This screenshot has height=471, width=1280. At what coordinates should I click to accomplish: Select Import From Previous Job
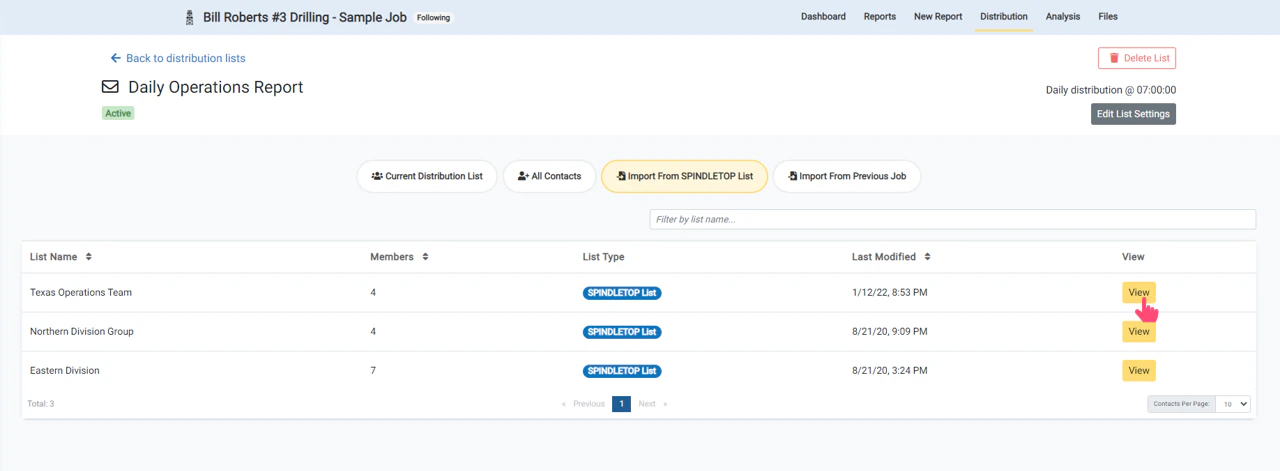coord(847,176)
